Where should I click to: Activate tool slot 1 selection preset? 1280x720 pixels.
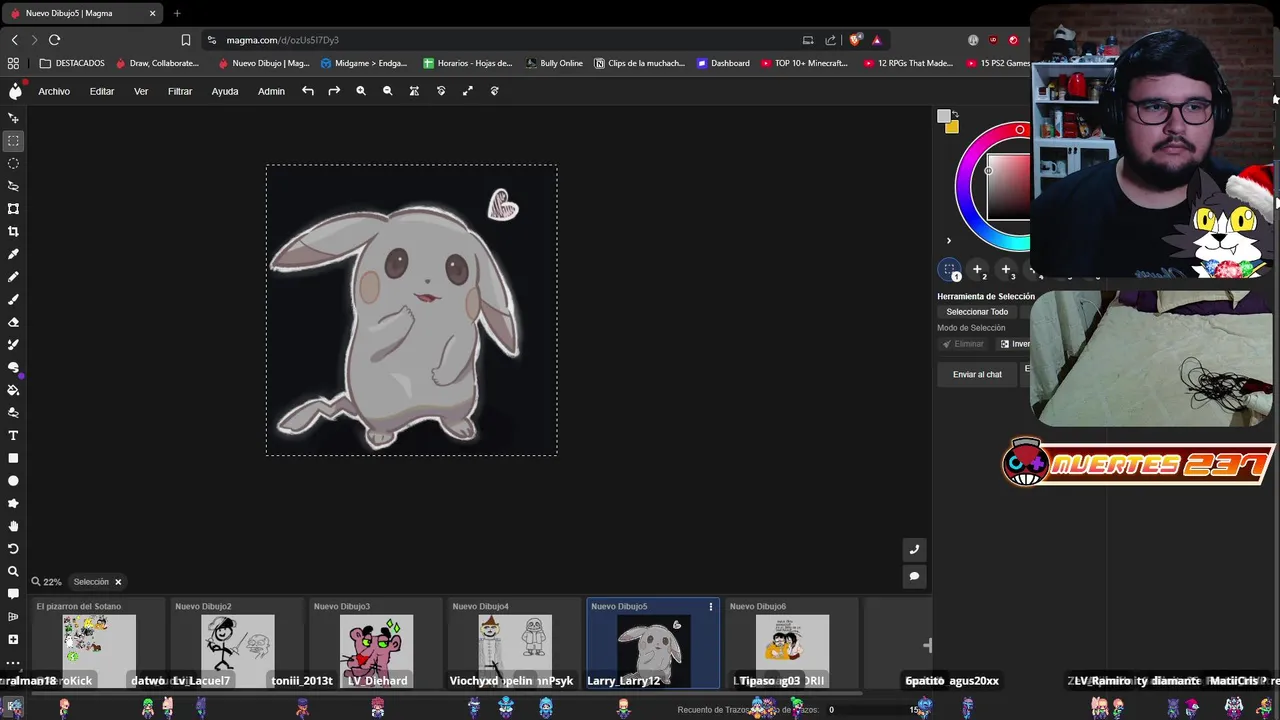[950, 270]
